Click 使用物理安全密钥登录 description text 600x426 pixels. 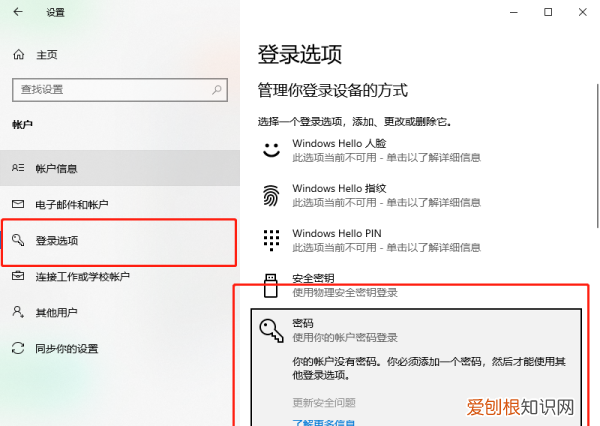(x=345, y=292)
